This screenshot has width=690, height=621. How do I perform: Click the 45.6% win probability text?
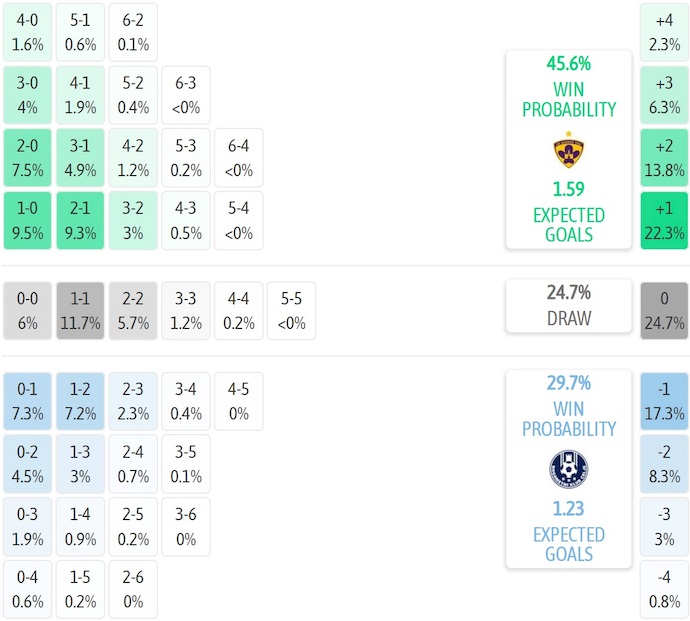tap(568, 64)
